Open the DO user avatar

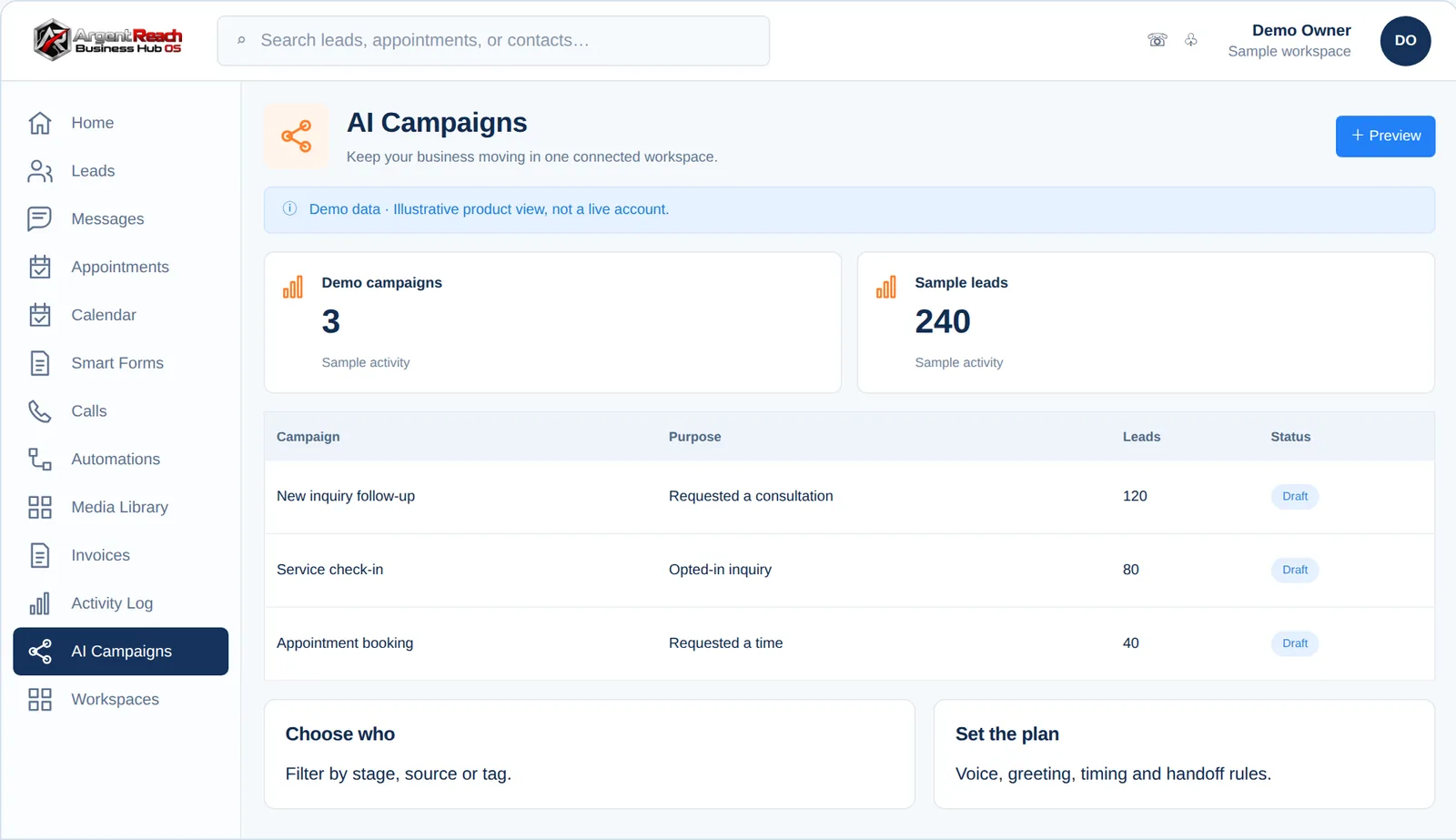tap(1405, 41)
